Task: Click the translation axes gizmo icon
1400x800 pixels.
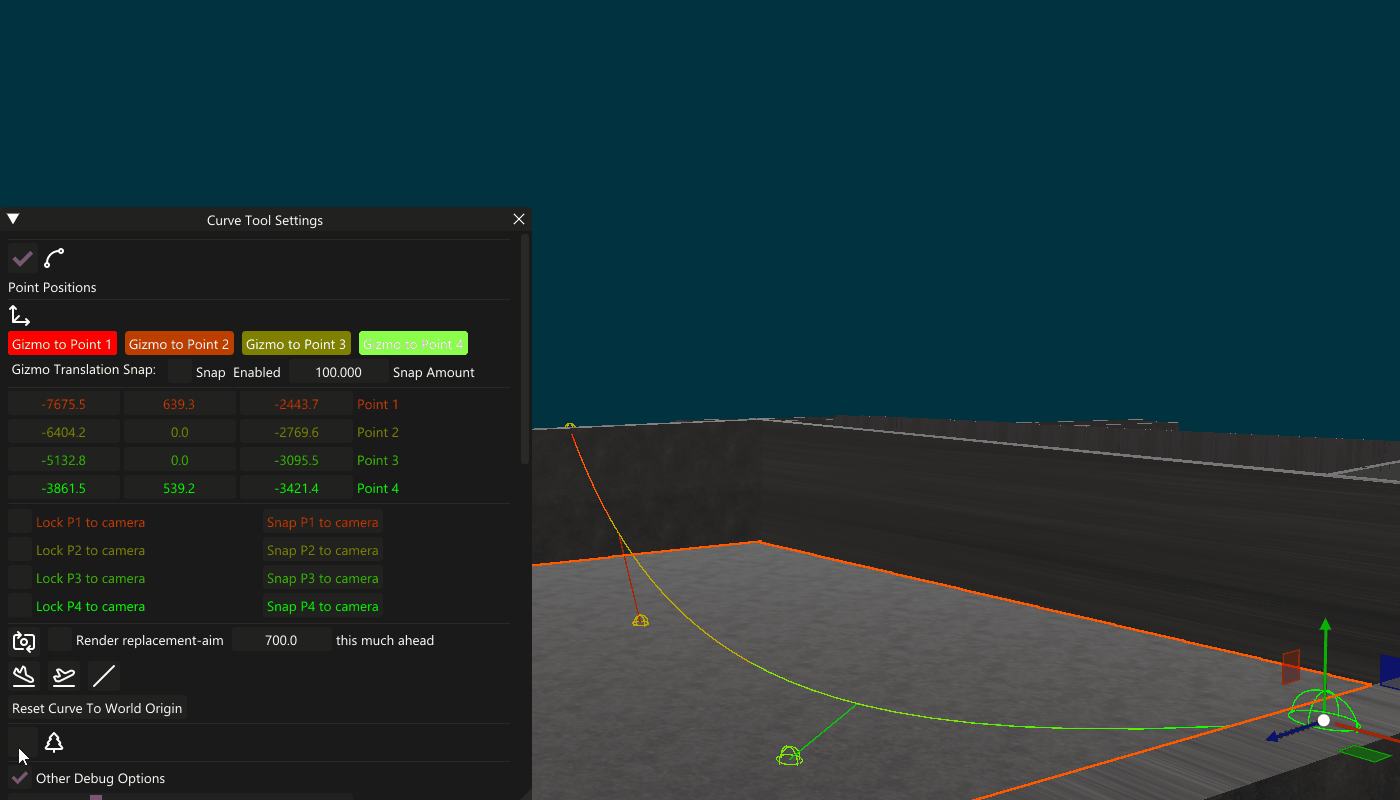Action: (19, 315)
